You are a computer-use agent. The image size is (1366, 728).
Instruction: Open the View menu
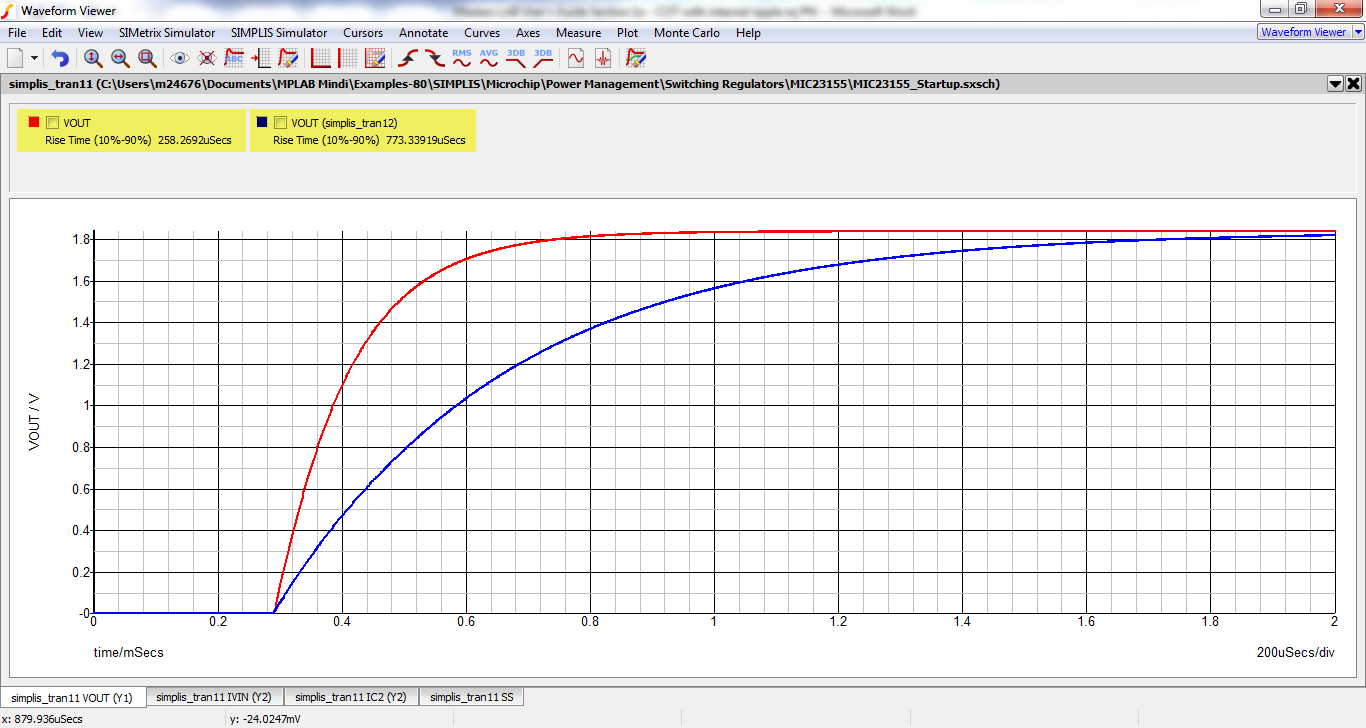(x=90, y=33)
